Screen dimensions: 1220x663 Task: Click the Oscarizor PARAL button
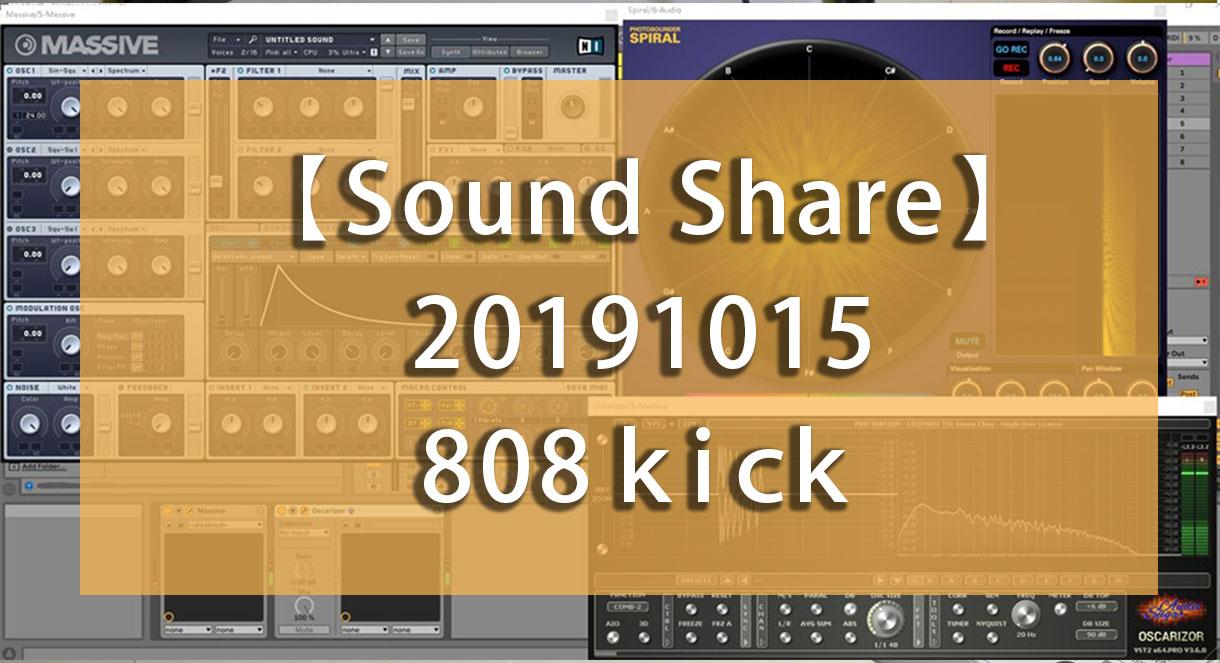(818, 609)
